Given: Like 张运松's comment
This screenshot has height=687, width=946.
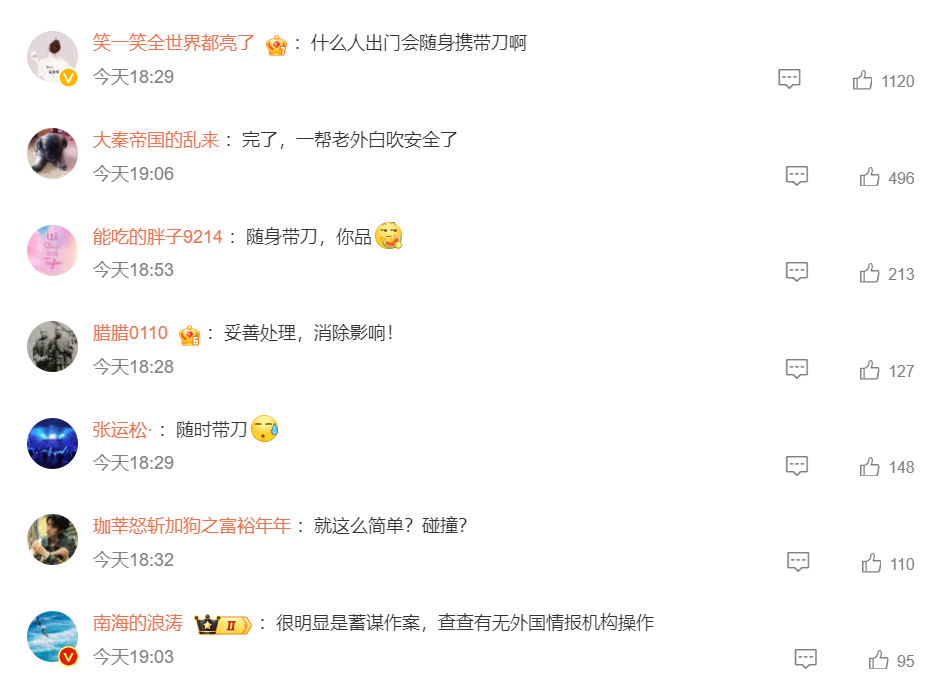Looking at the screenshot, I should pyautogui.click(x=869, y=466).
